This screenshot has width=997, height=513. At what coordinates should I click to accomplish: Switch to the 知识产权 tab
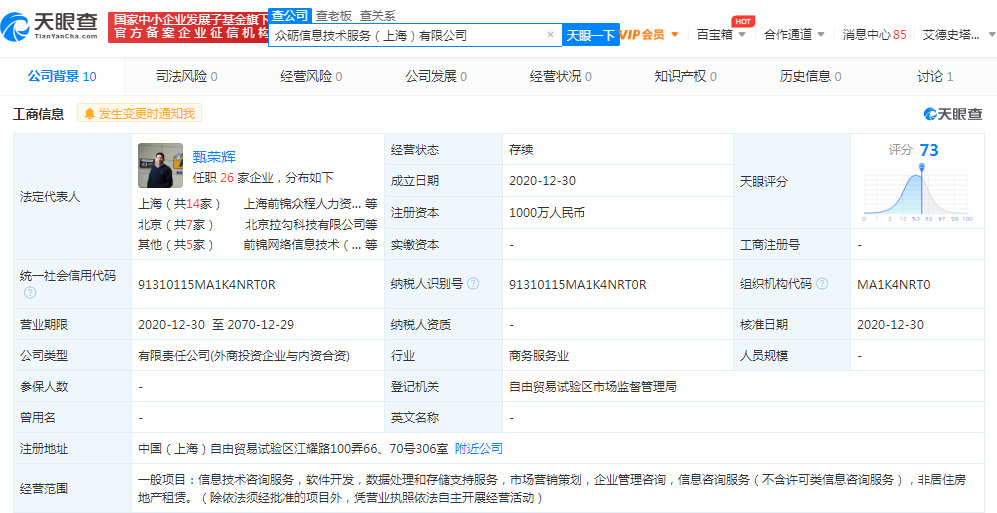pos(685,76)
